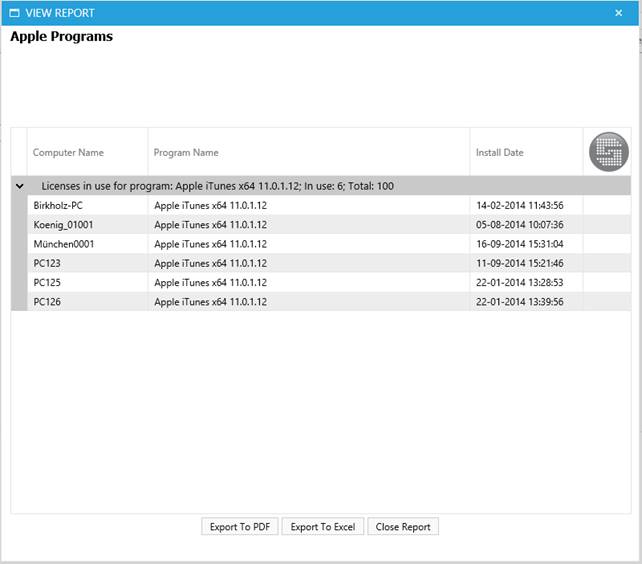Sort by Program Name column header
Viewport: 642px width, 564px height.
(x=186, y=153)
